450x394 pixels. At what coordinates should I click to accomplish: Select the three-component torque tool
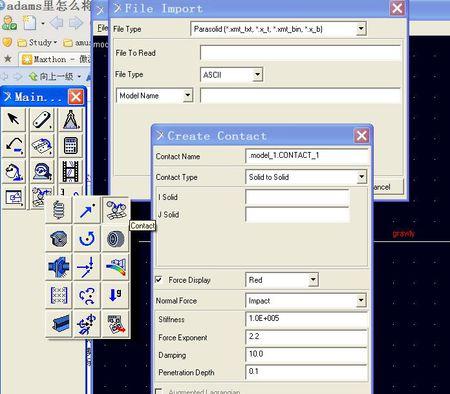(87, 295)
